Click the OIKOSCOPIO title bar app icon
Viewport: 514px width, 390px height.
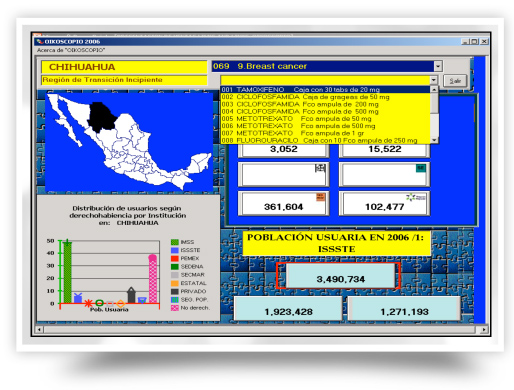[x=40, y=41]
